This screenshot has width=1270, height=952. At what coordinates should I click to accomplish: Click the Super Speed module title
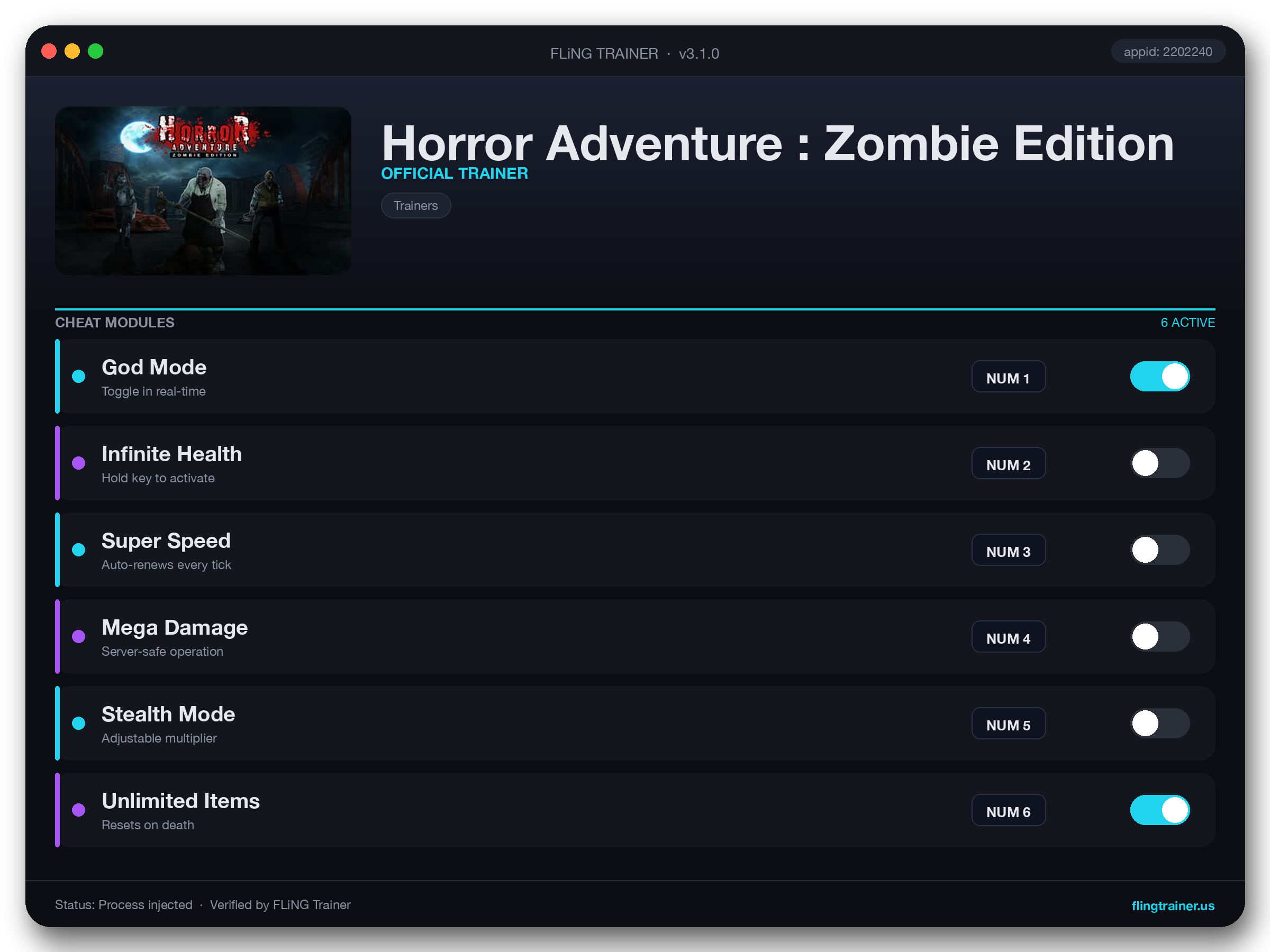[166, 541]
